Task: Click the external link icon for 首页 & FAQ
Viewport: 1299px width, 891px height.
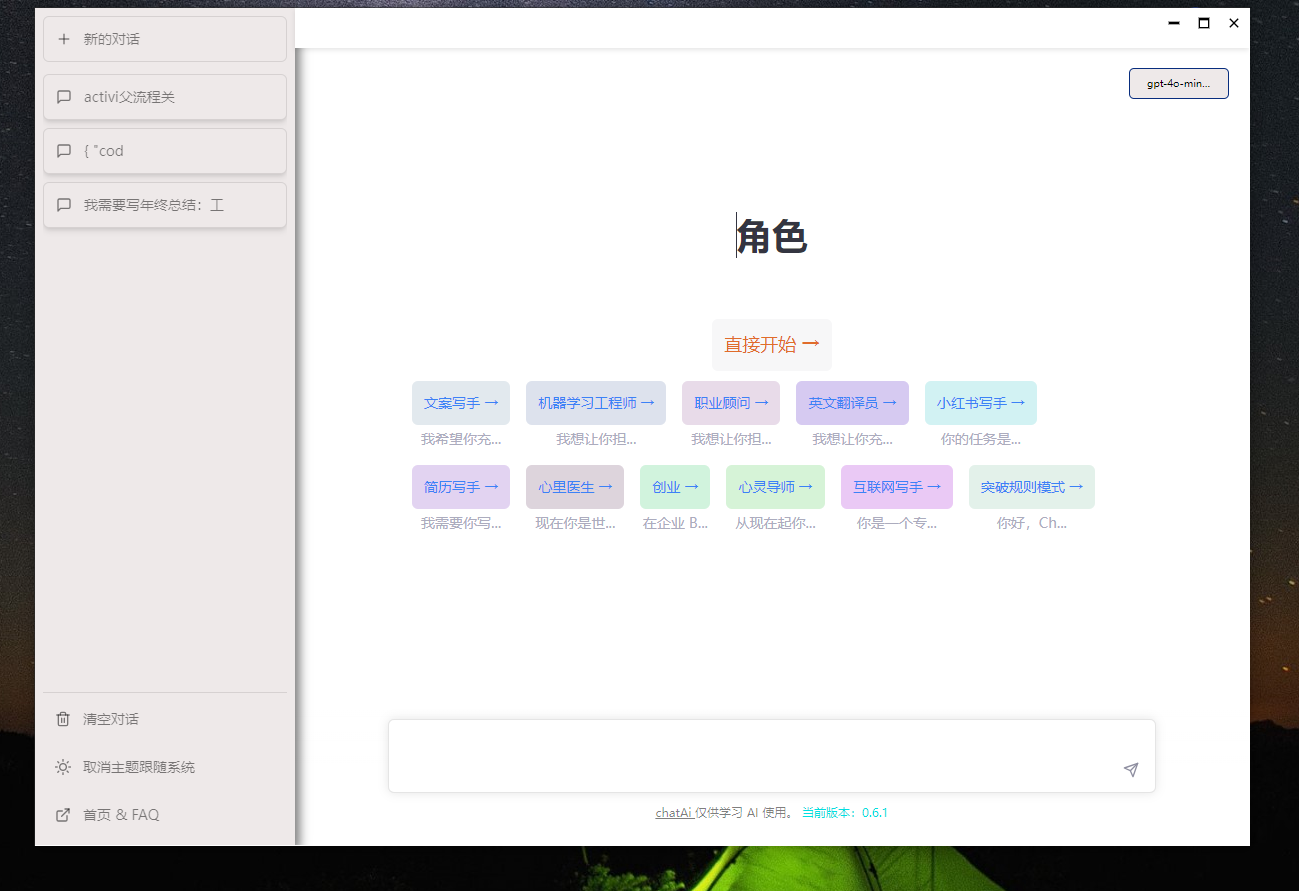Action: (x=63, y=815)
